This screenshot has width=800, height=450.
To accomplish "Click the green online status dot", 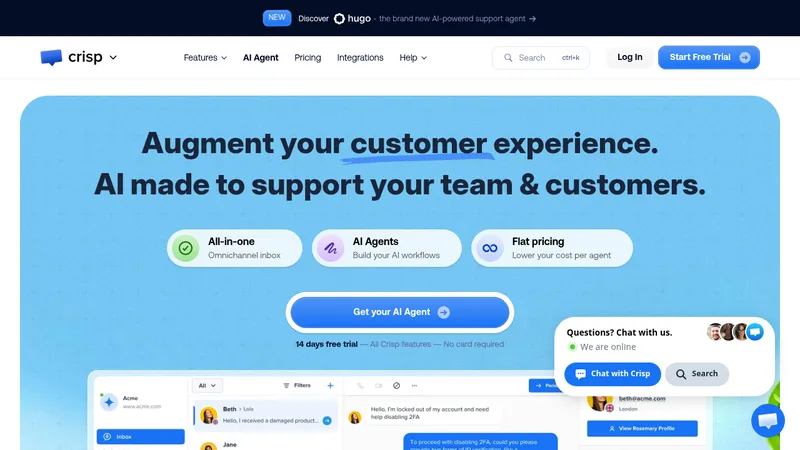I will pos(572,347).
